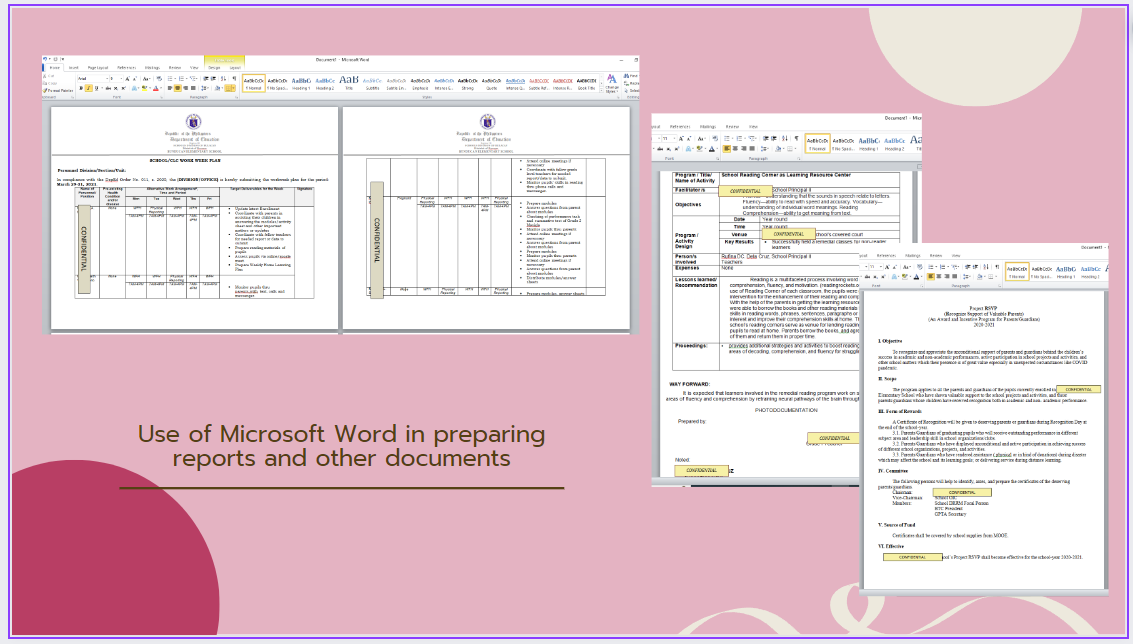Click Grow Font in the School Reading Corner window
Viewport: 1133px width, 644px height.
[681, 138]
